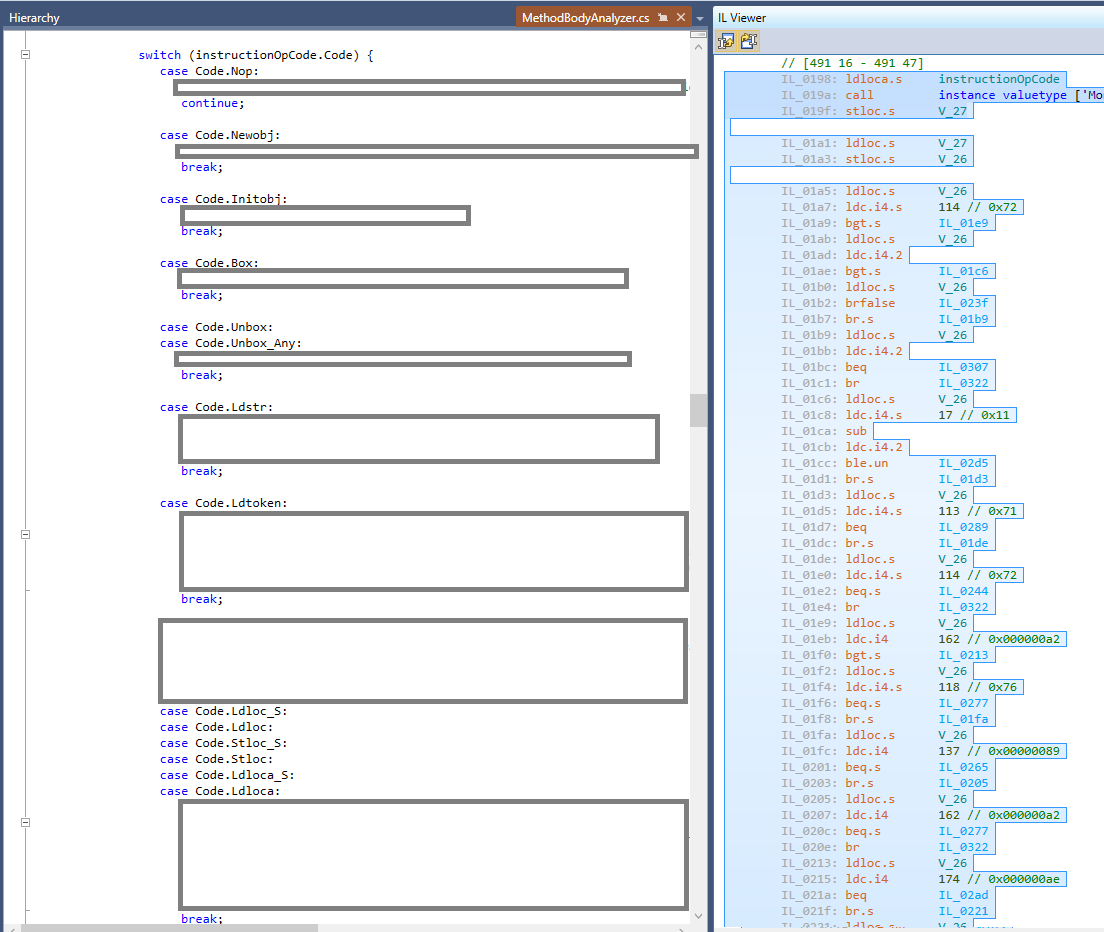Click the code editor scroll-up arrow
The image size is (1104, 932).
click(x=698, y=47)
